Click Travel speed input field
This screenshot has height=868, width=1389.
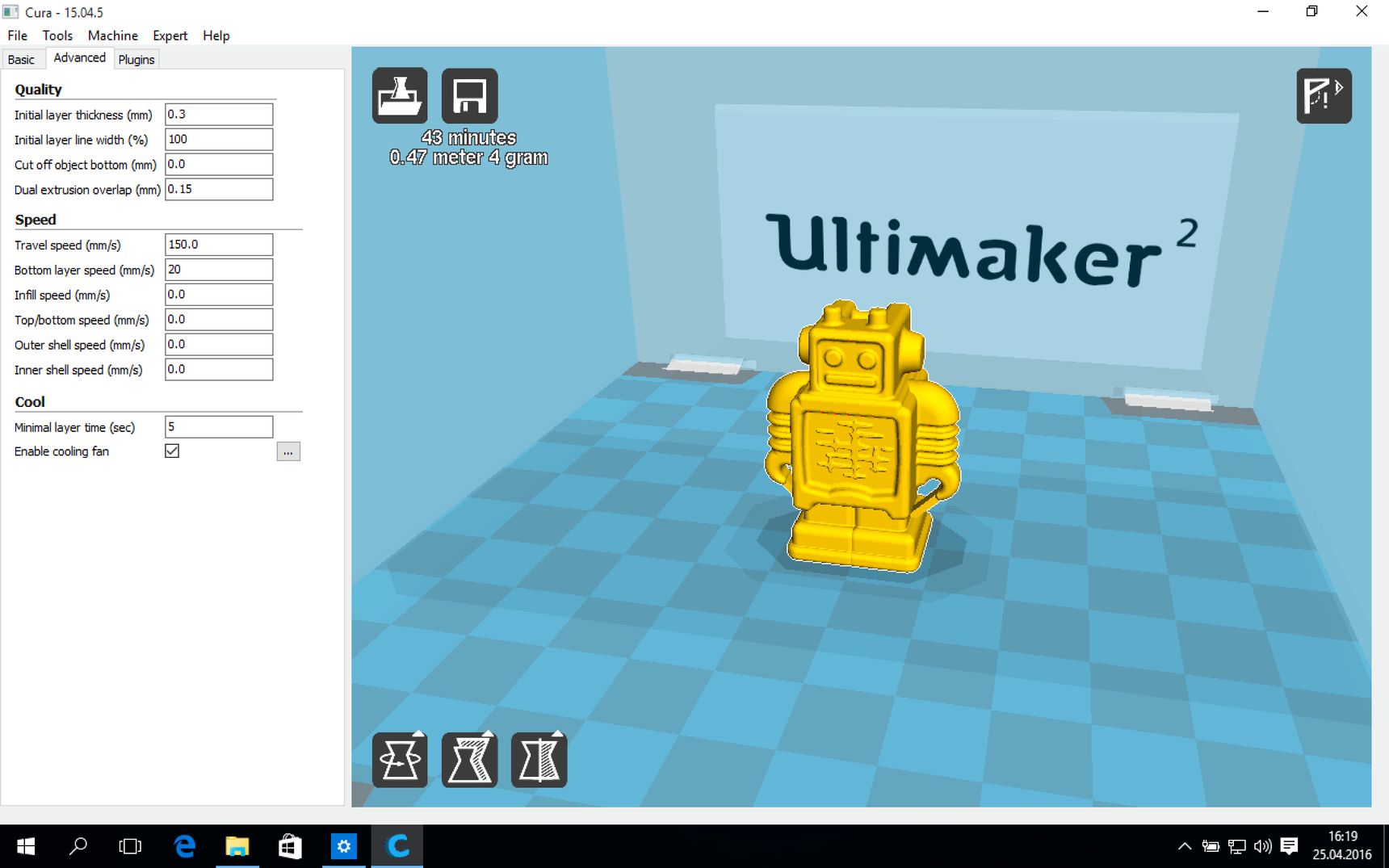[219, 244]
